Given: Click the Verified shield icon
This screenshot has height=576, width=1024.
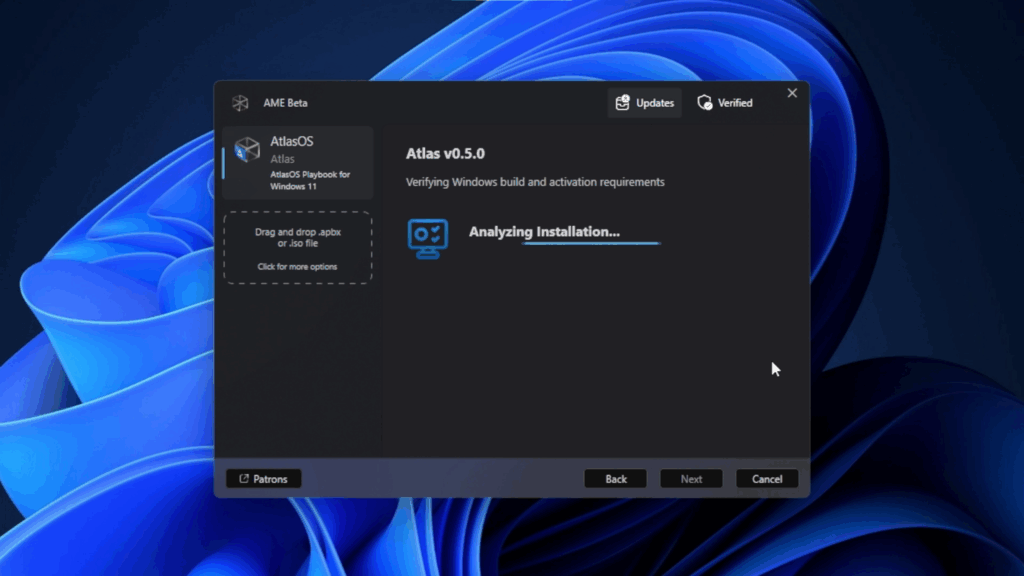Looking at the screenshot, I should (x=705, y=102).
